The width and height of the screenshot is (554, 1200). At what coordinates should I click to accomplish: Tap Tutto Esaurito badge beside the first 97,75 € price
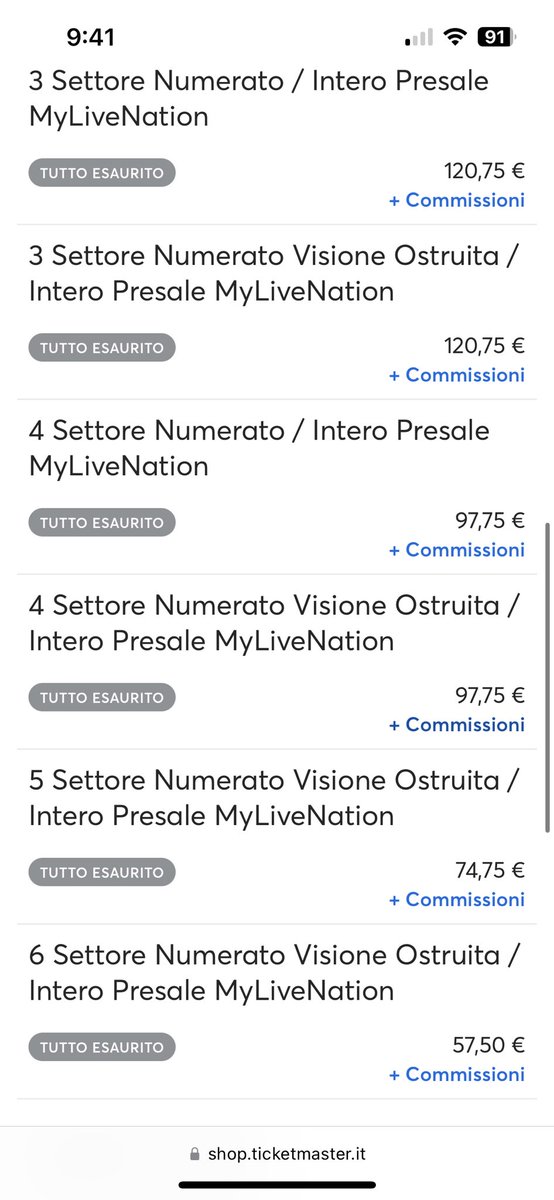(x=102, y=522)
